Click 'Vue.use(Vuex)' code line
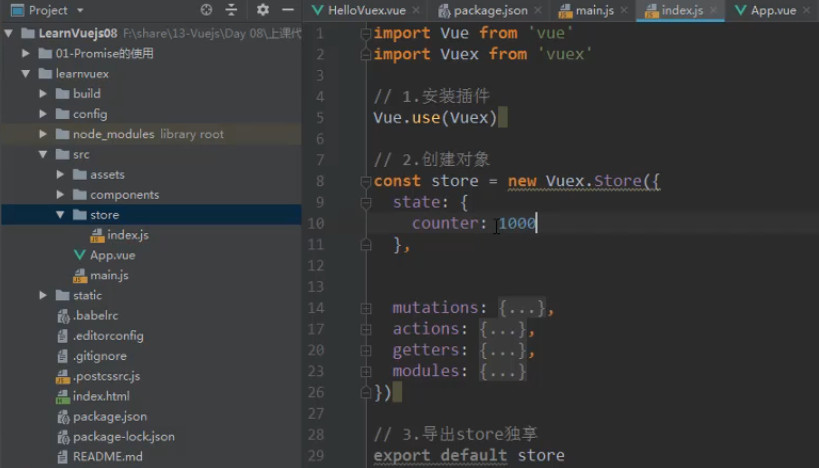The width and height of the screenshot is (819, 468). coord(435,118)
